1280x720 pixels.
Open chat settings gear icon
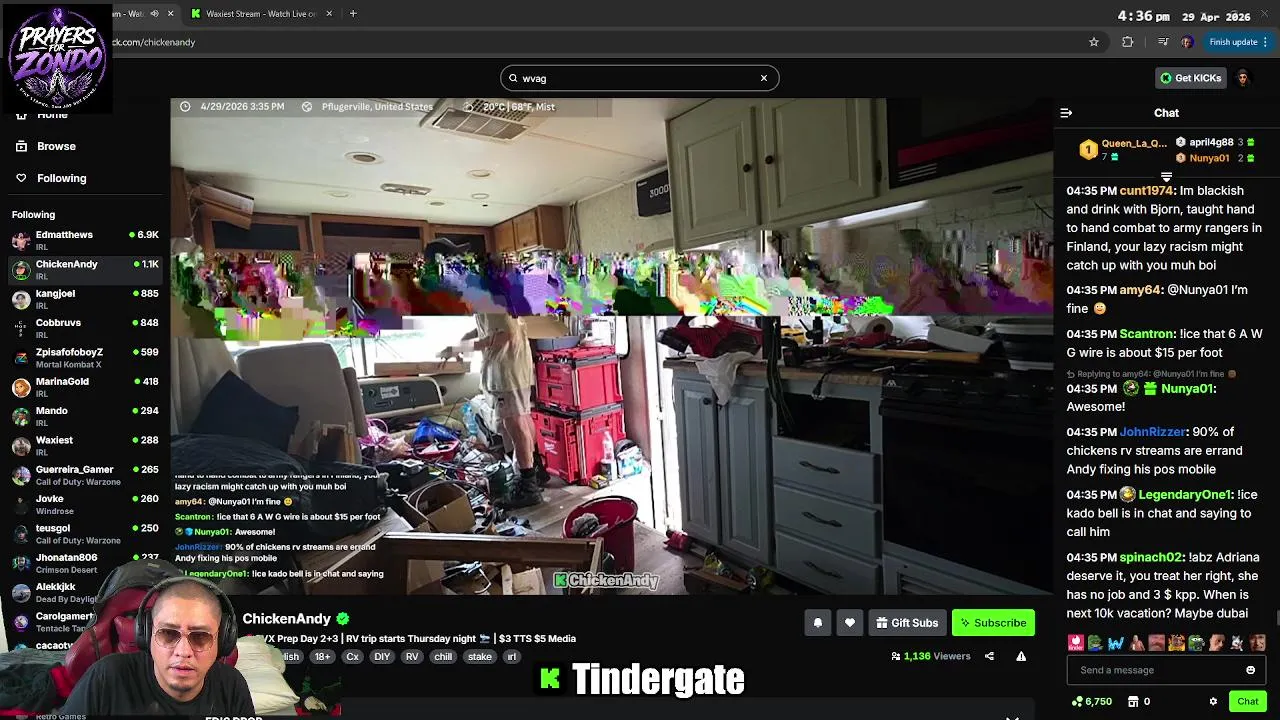tap(1213, 701)
